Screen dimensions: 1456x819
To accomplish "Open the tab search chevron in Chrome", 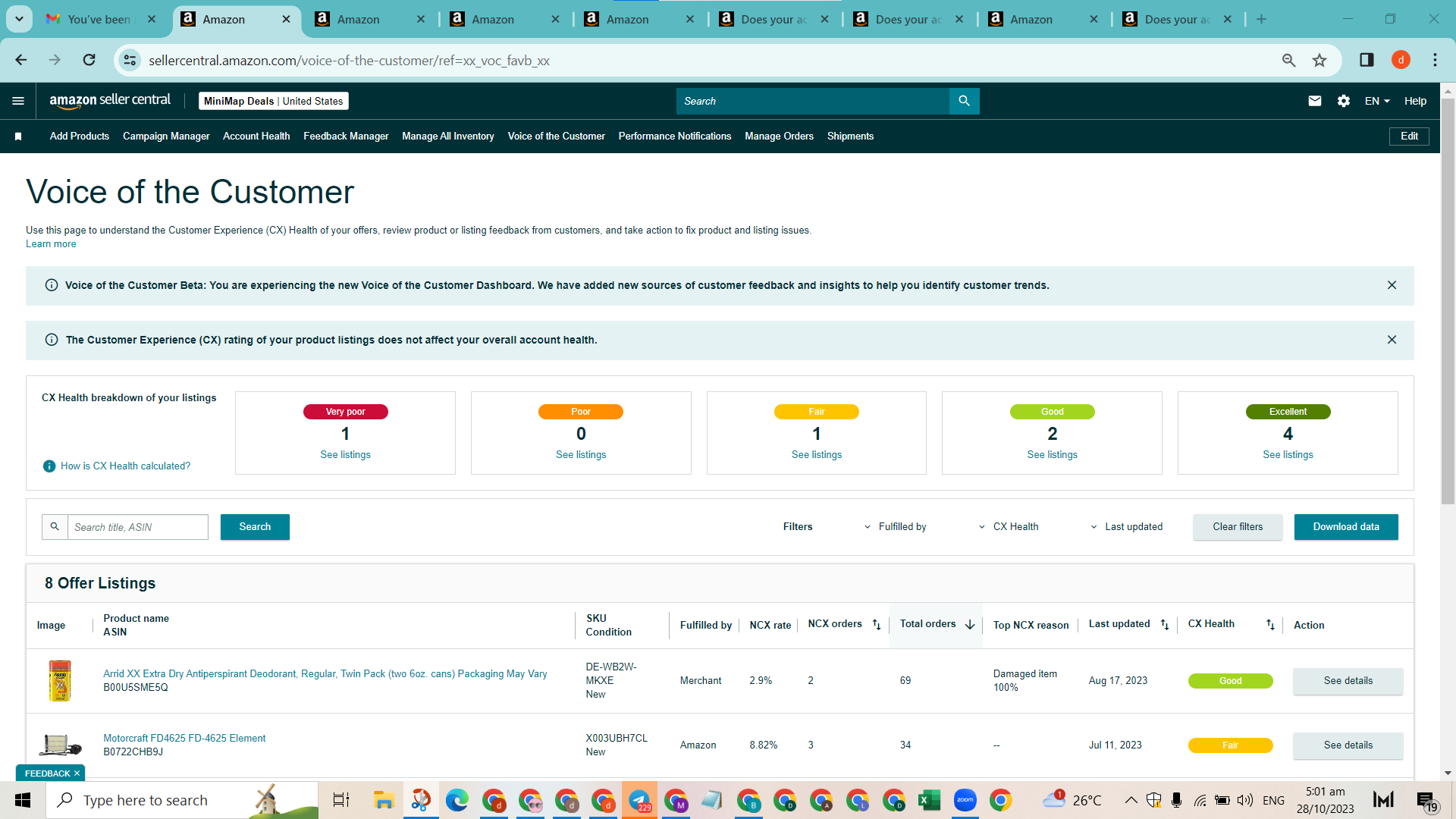I will tap(19, 19).
